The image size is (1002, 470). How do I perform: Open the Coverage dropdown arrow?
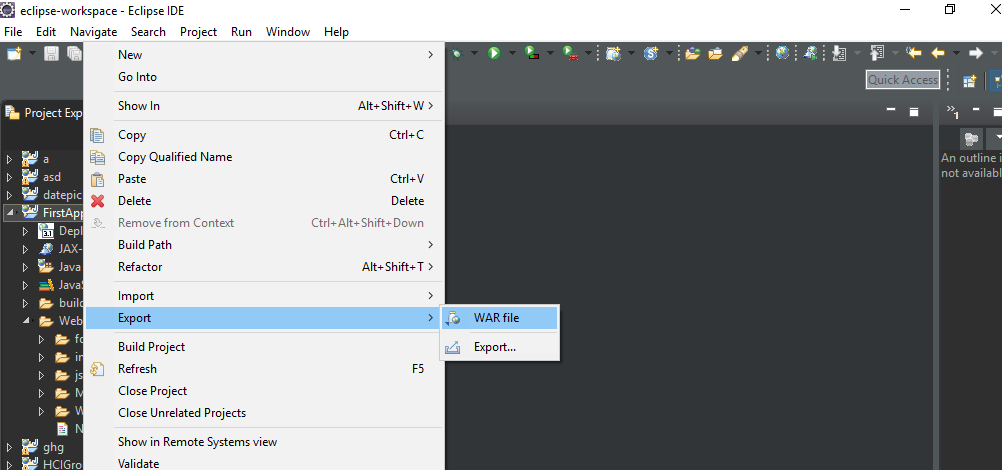click(x=550, y=54)
